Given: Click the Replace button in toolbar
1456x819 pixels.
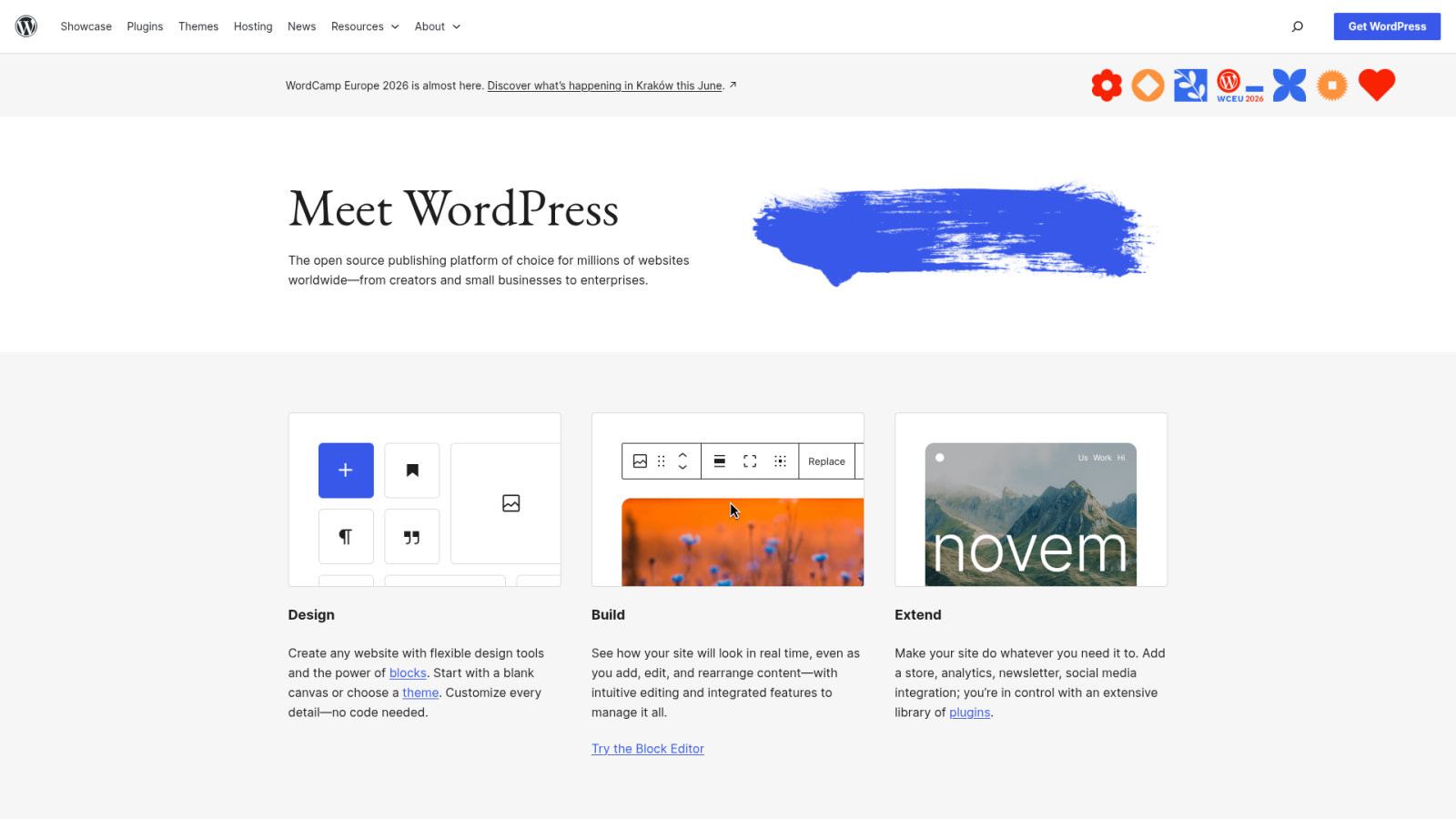Looking at the screenshot, I should (826, 461).
